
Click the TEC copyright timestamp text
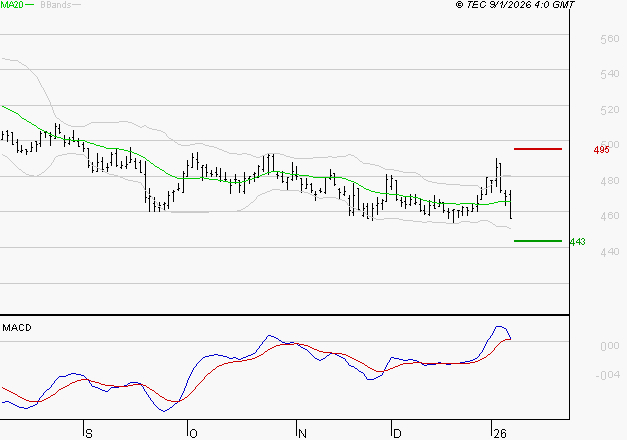click(515, 5)
